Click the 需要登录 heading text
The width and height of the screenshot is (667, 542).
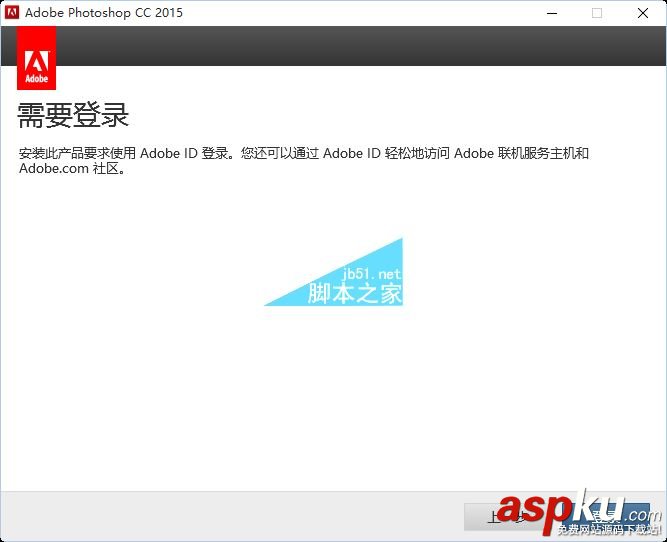pyautogui.click(x=73, y=115)
